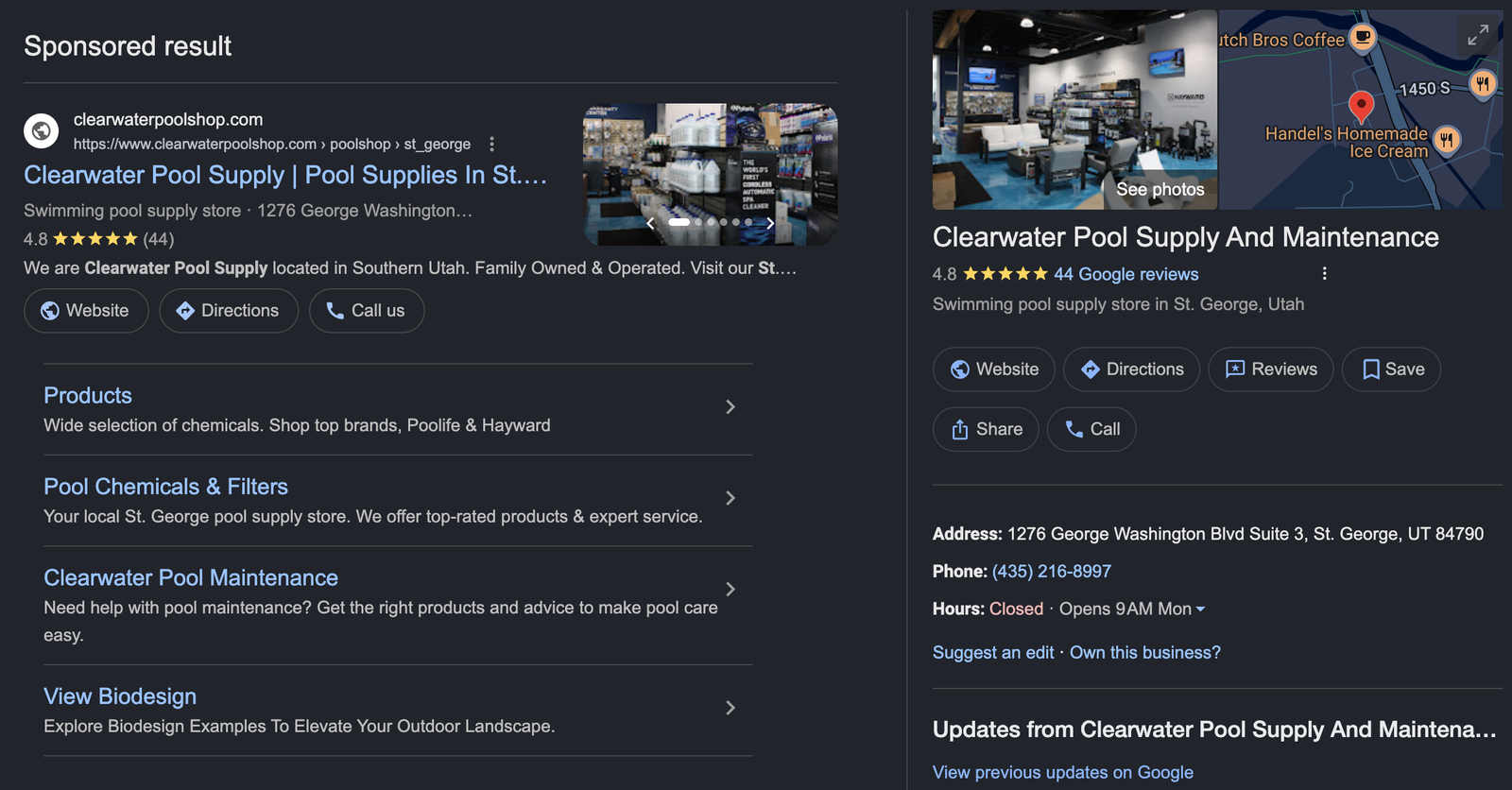Viewport: 1512px width, 790px height.
Task: Click the red location pin on map
Action: tap(1361, 107)
